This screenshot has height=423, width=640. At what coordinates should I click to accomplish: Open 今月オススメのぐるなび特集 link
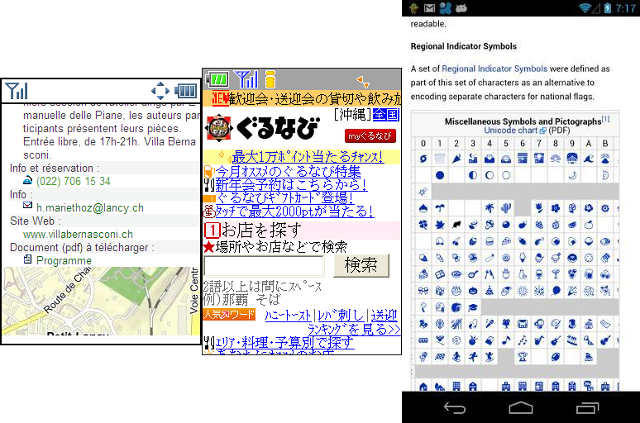tap(288, 171)
